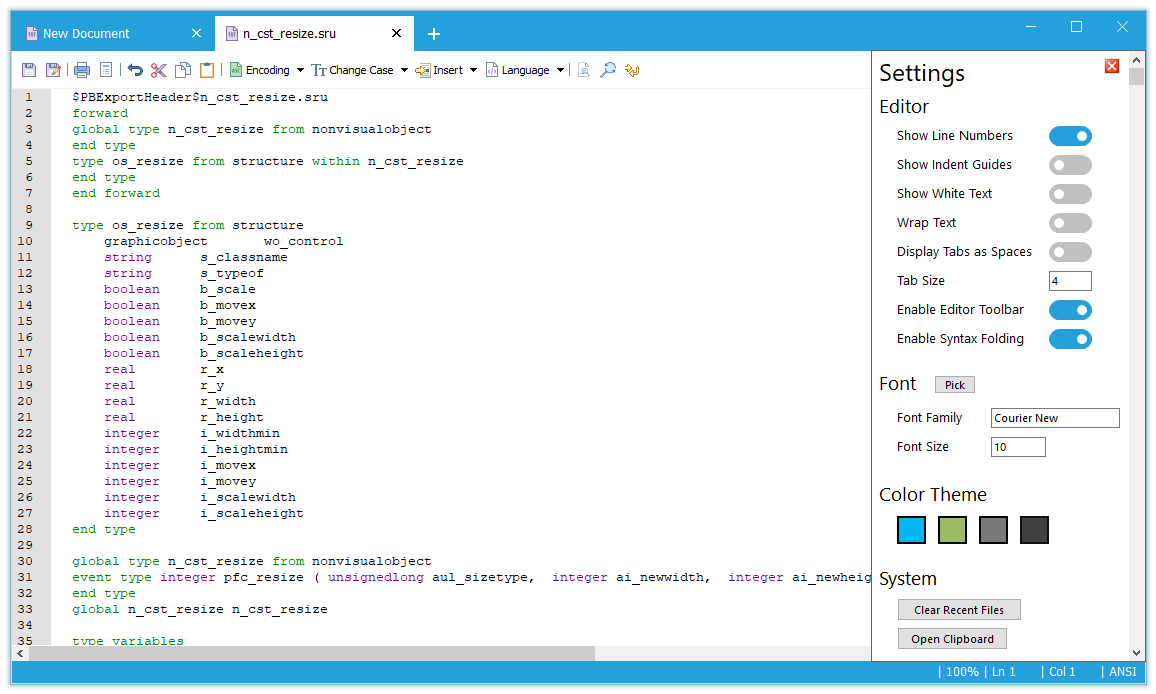Cut selection with the scissors icon

click(159, 70)
